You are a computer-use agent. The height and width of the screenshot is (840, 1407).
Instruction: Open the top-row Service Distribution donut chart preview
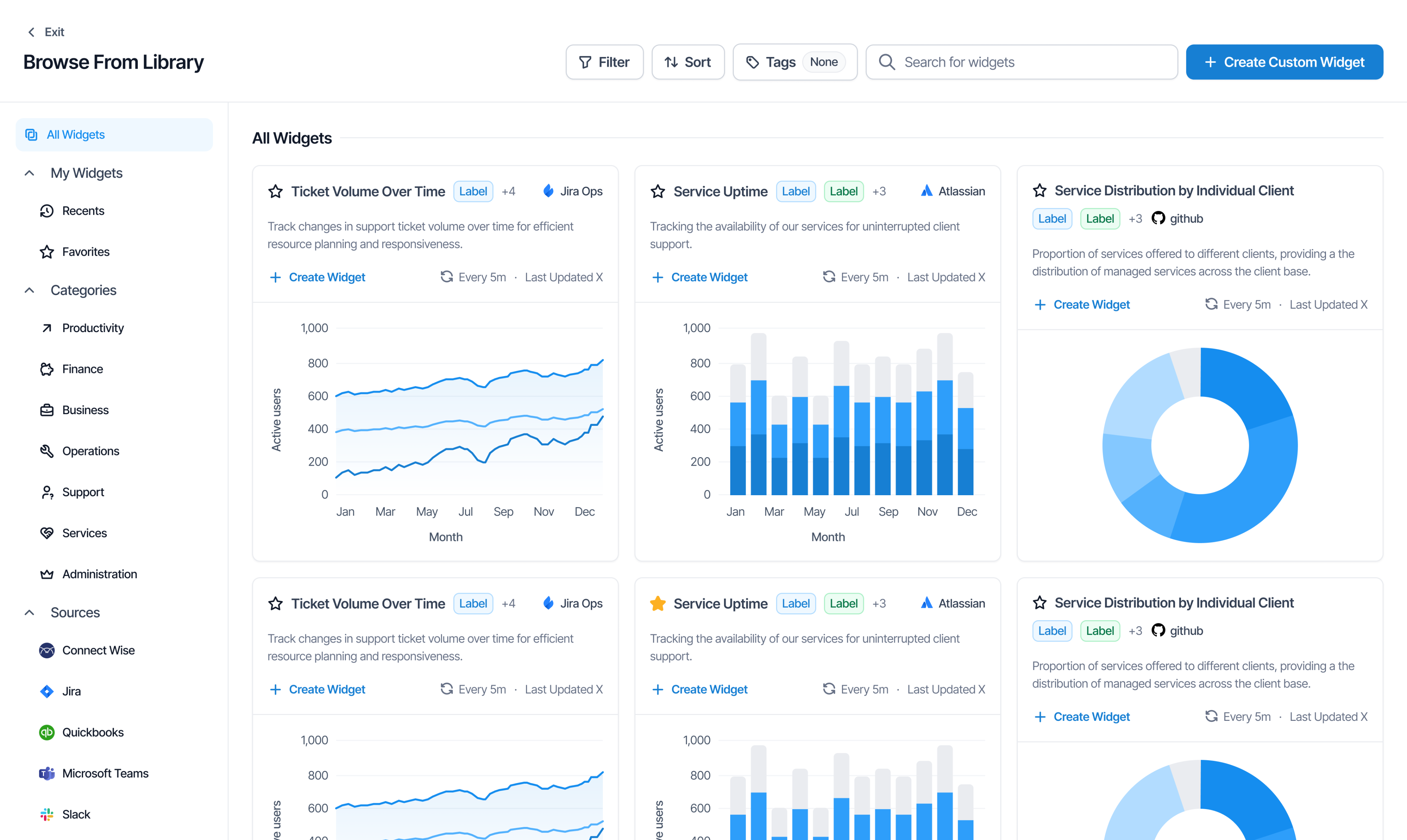point(1200,445)
